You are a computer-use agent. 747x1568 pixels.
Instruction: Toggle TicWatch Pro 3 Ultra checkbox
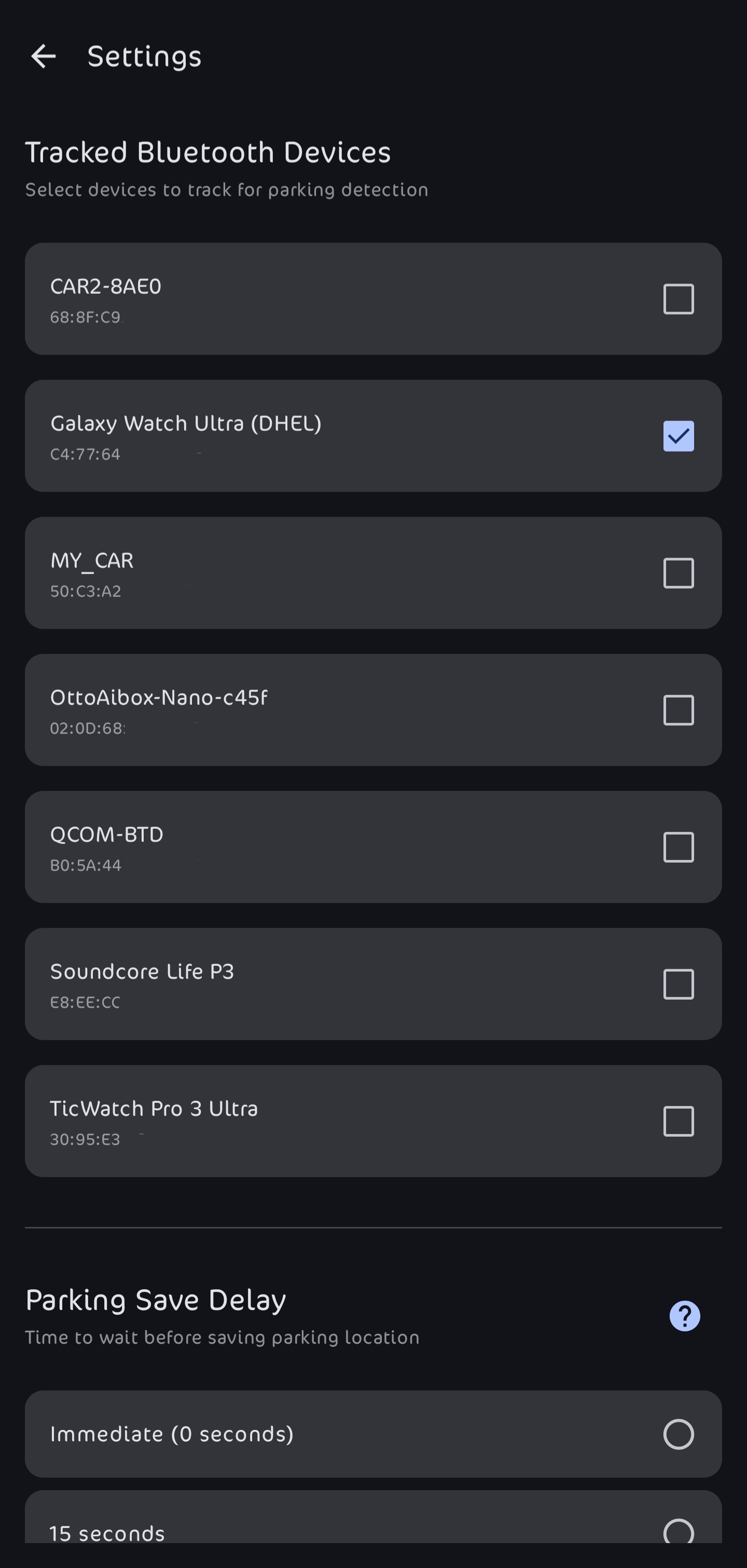[x=678, y=1121]
